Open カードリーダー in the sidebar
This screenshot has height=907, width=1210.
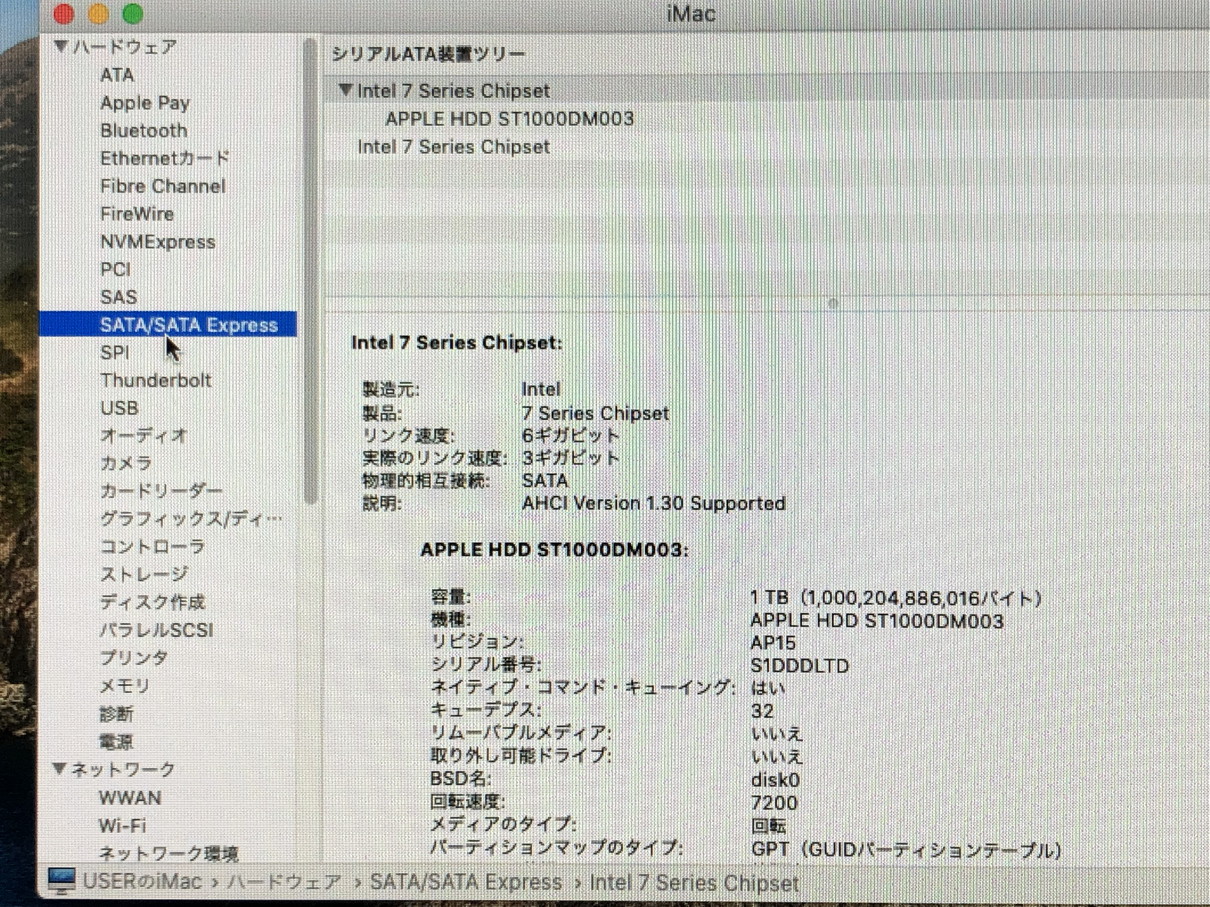coord(161,491)
